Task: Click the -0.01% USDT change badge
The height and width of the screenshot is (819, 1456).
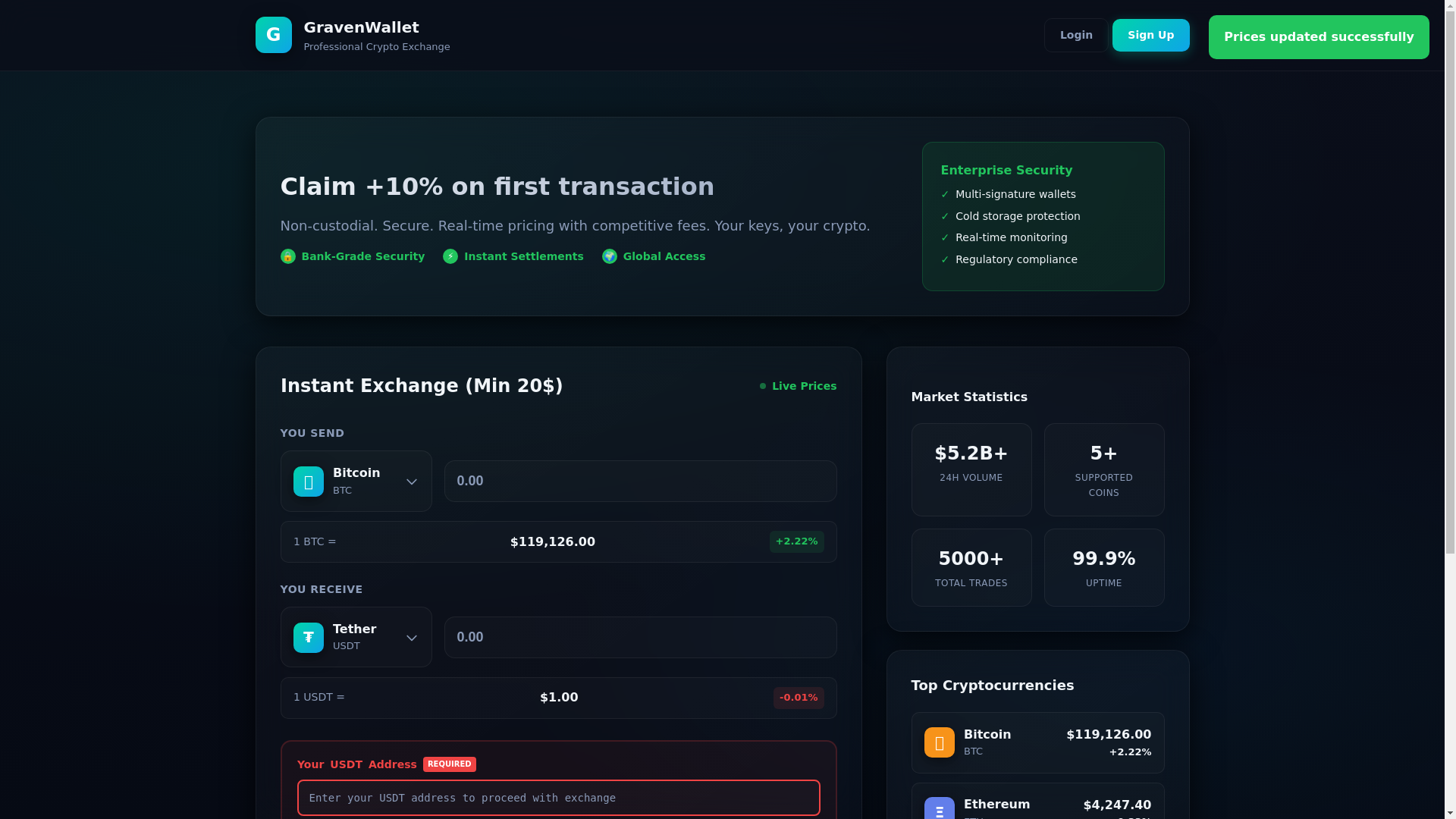Action: (799, 698)
